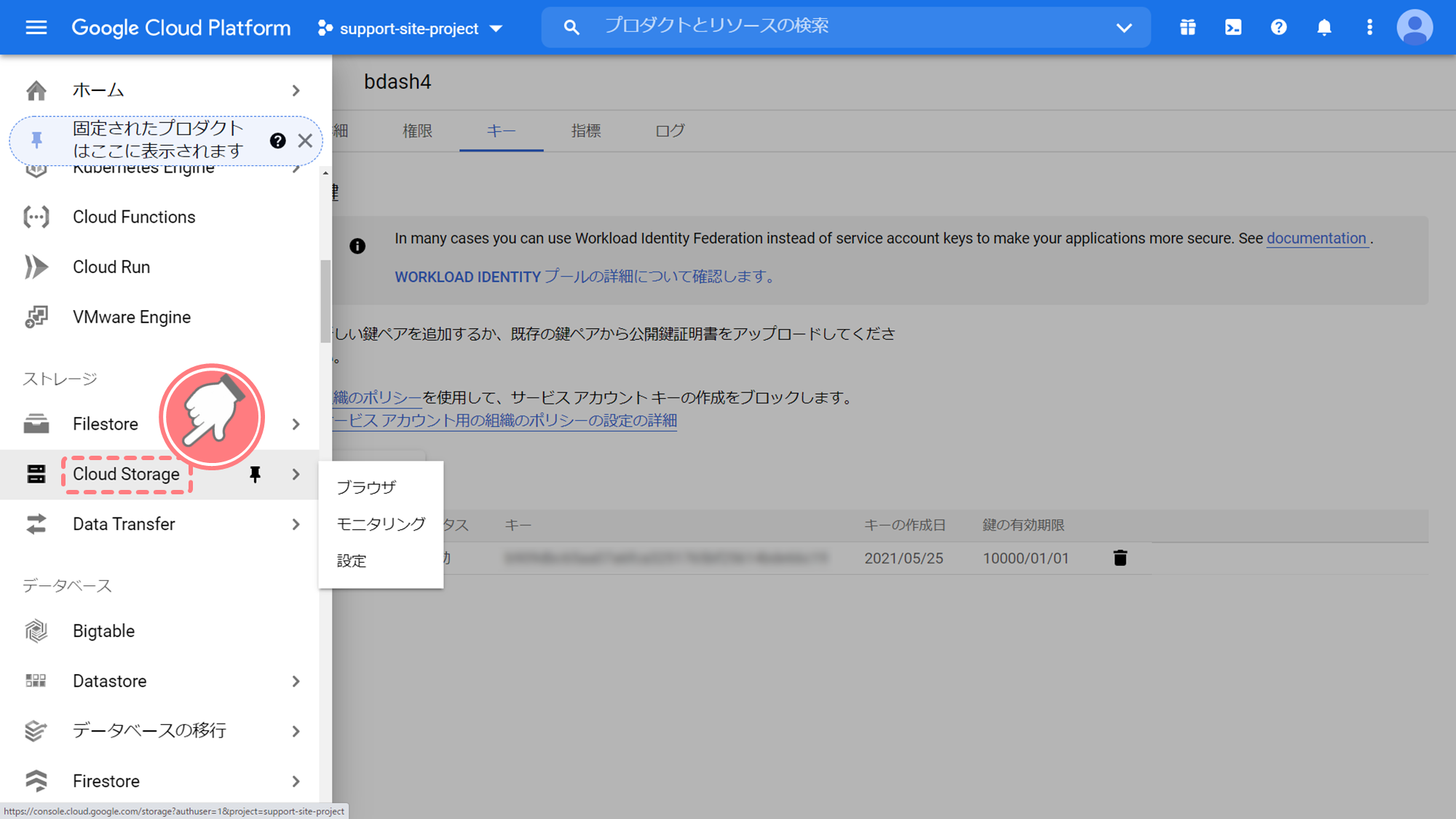Screen dimensions: 1456x819
Task: Click the Cloud Storage icon
Action: point(36,474)
